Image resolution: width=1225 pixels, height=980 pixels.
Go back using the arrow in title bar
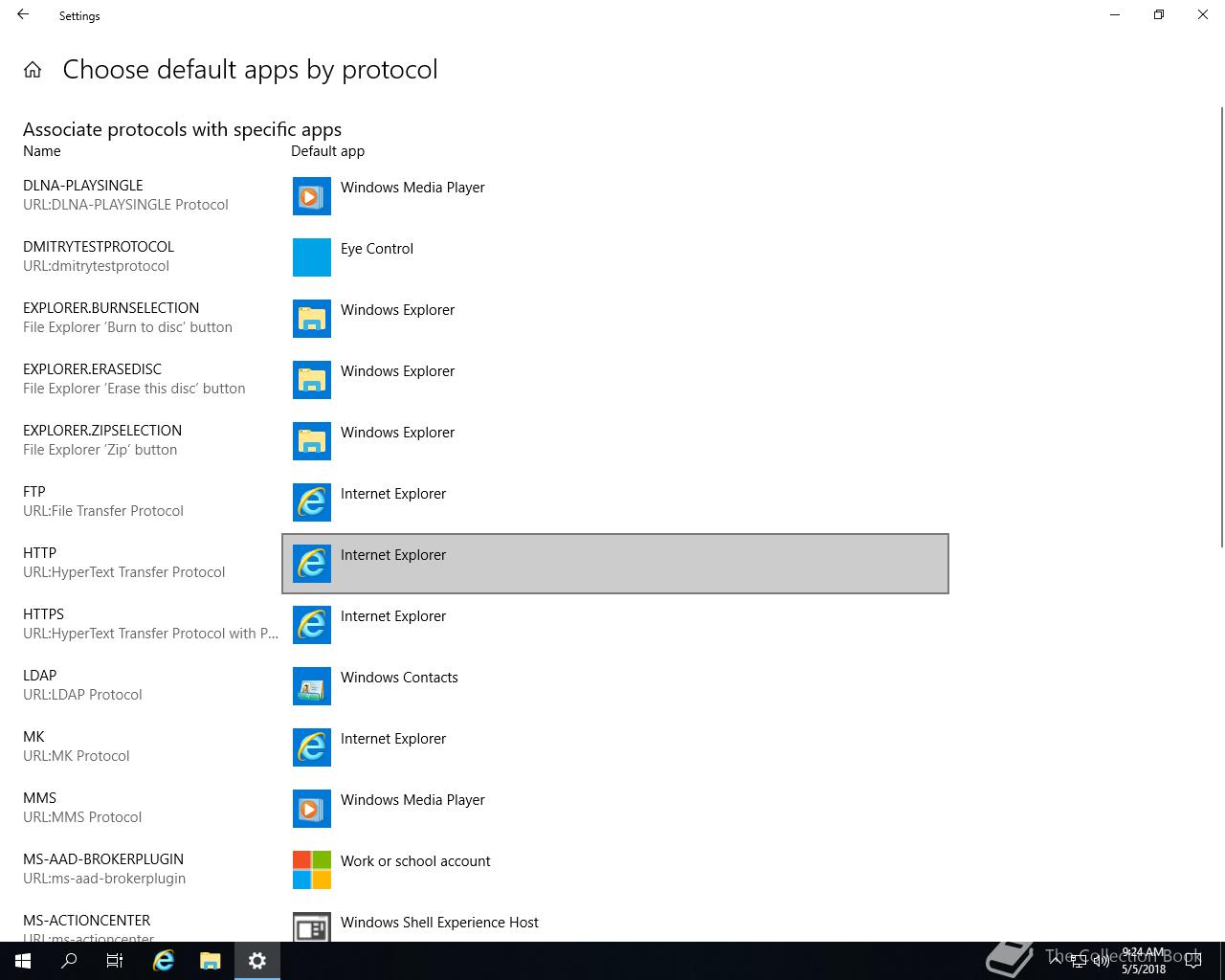23,15
